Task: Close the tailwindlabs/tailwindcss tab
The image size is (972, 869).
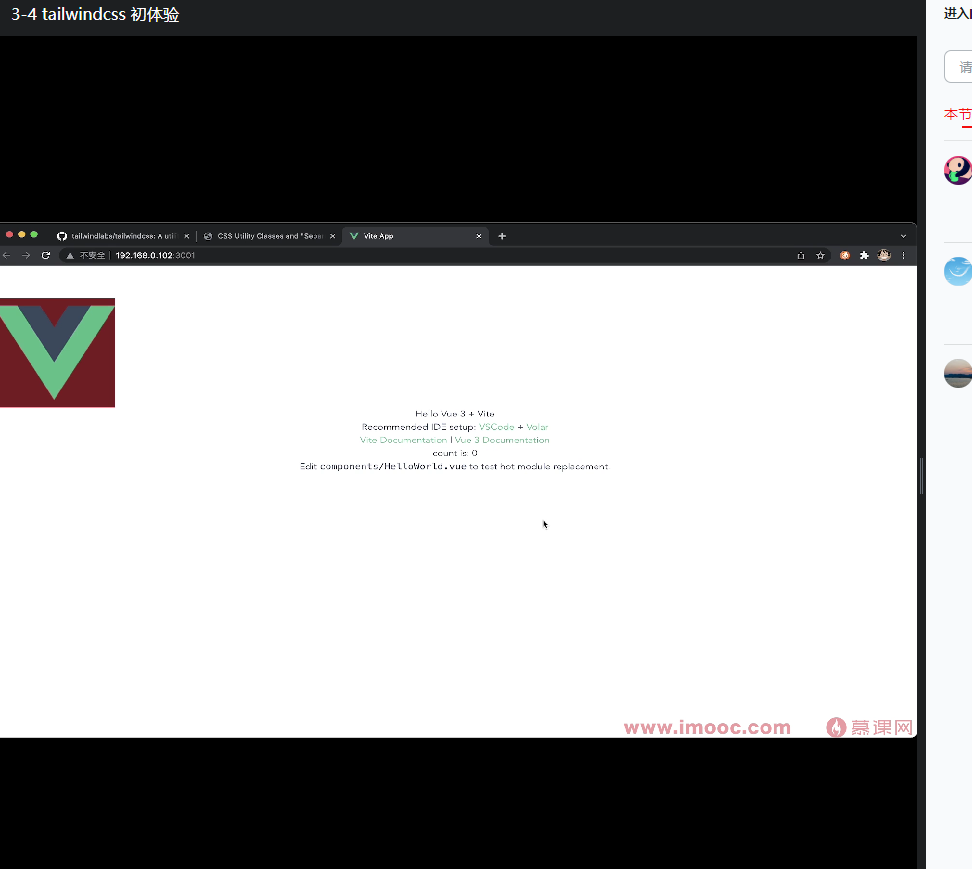Action: point(187,236)
